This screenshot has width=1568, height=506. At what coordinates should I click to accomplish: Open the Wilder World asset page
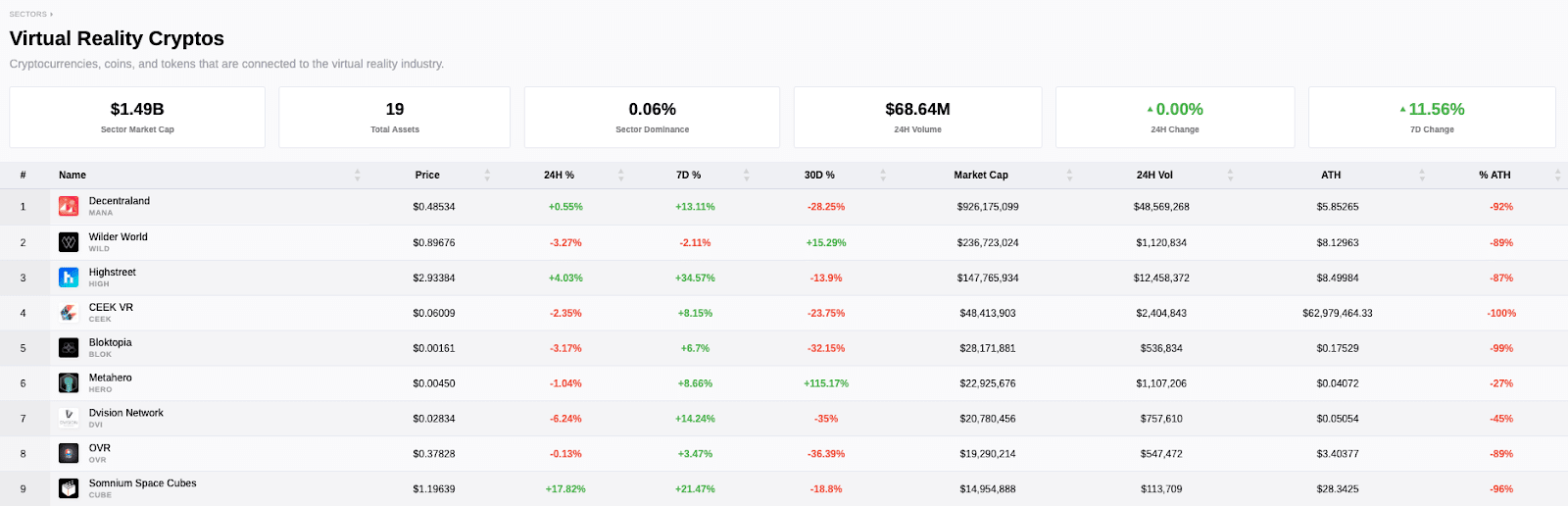(x=119, y=237)
